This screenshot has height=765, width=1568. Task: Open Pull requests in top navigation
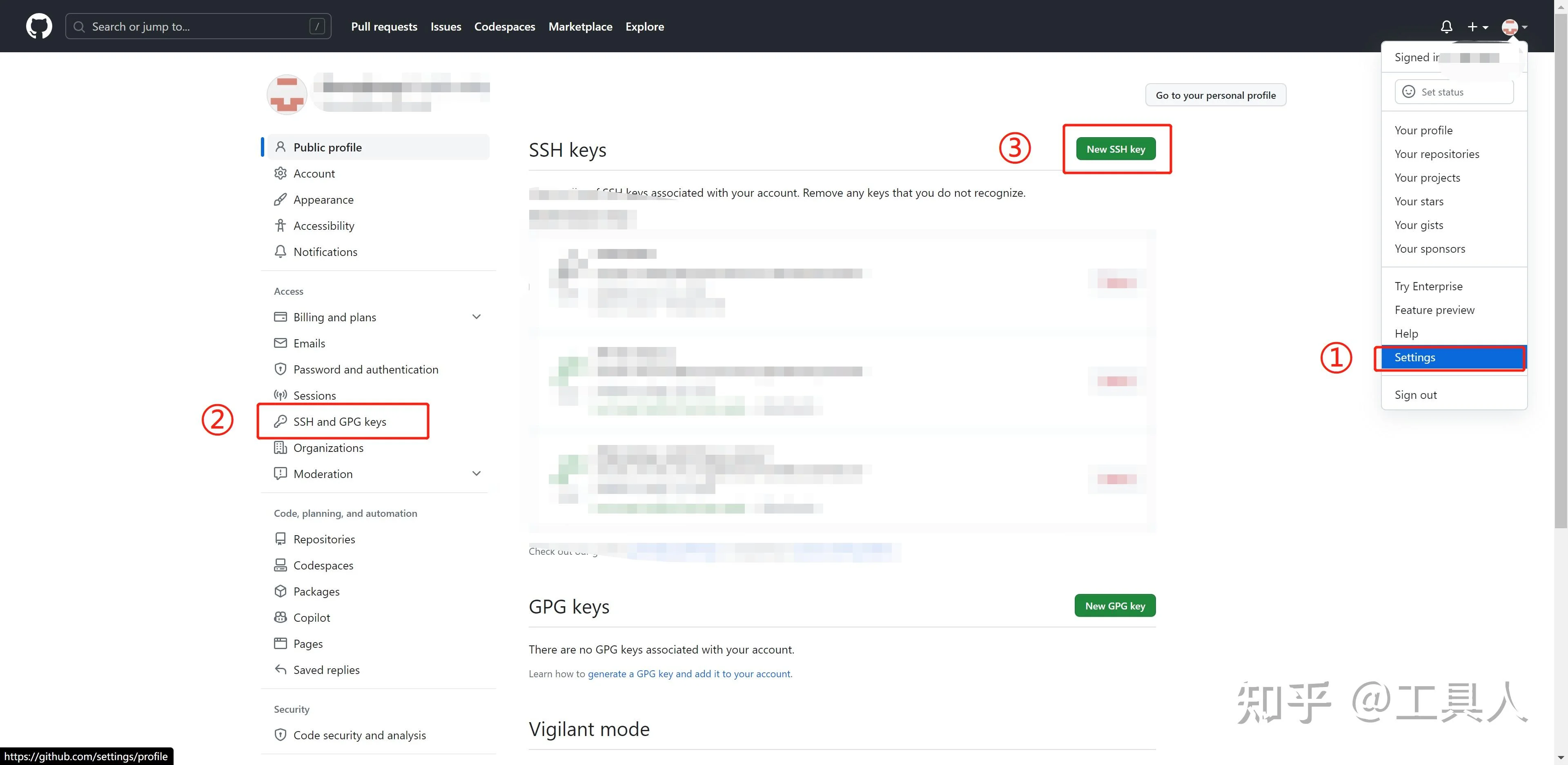tap(384, 27)
